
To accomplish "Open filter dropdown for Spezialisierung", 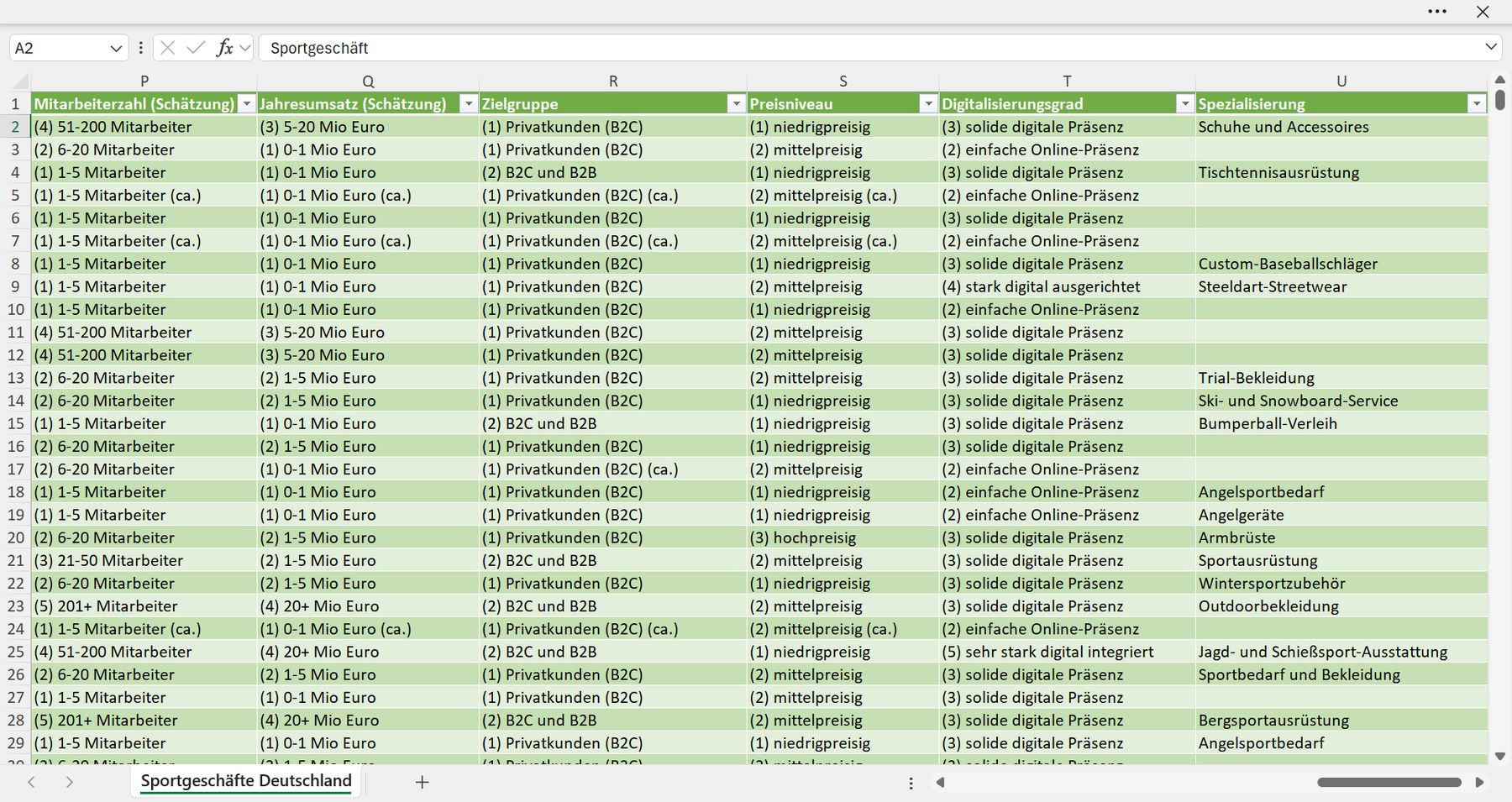I will 1477,104.
